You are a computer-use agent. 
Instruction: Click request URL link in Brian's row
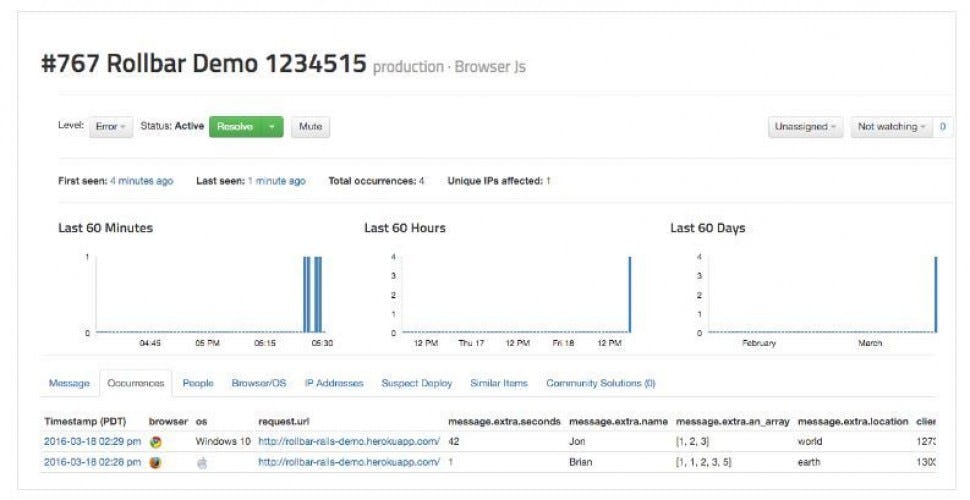pyautogui.click(x=349, y=462)
